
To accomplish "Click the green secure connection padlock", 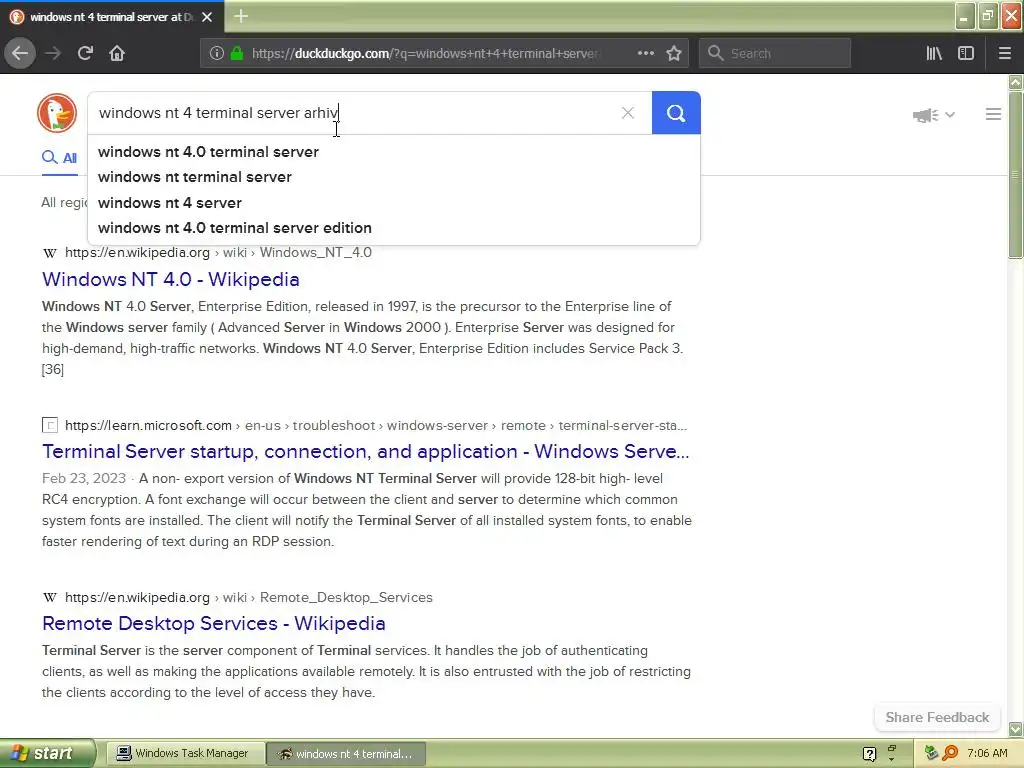I will click(x=237, y=53).
